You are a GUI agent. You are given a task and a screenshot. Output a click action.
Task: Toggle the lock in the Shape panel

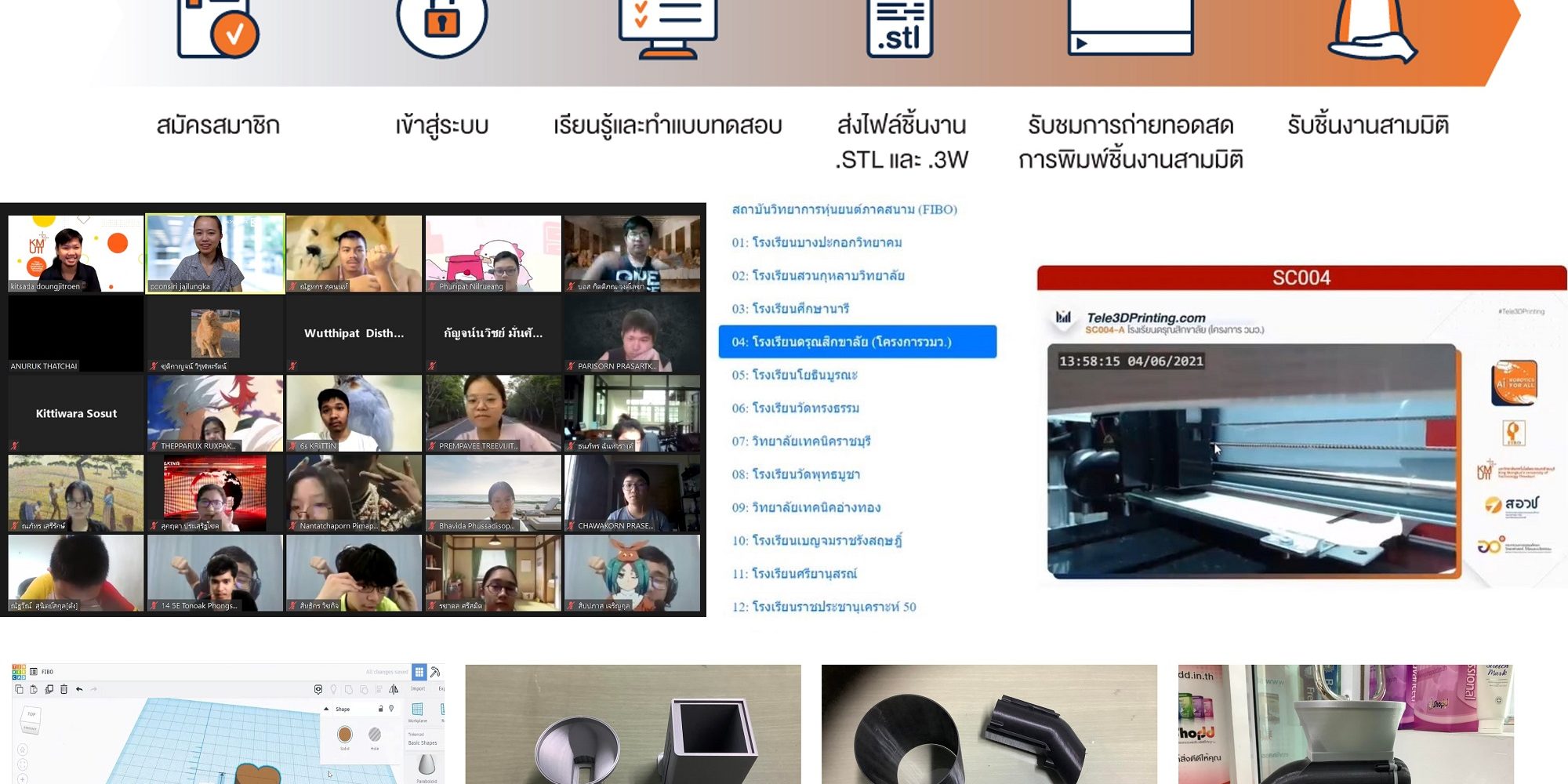click(380, 709)
